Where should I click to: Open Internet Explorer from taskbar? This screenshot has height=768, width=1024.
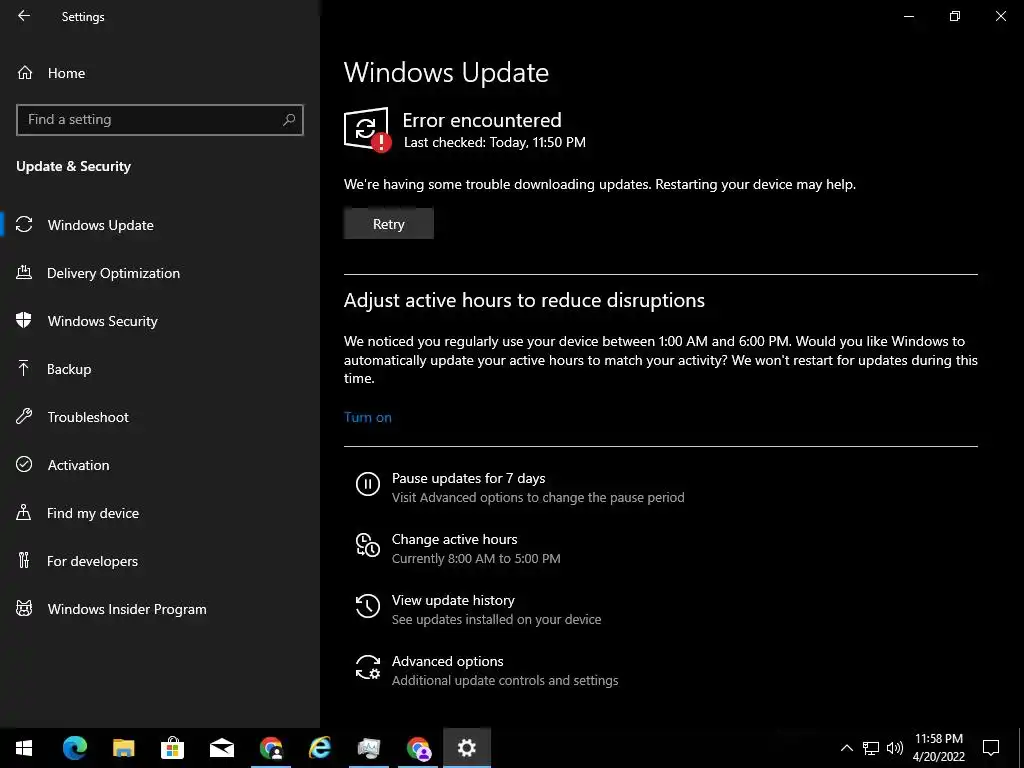(320, 748)
